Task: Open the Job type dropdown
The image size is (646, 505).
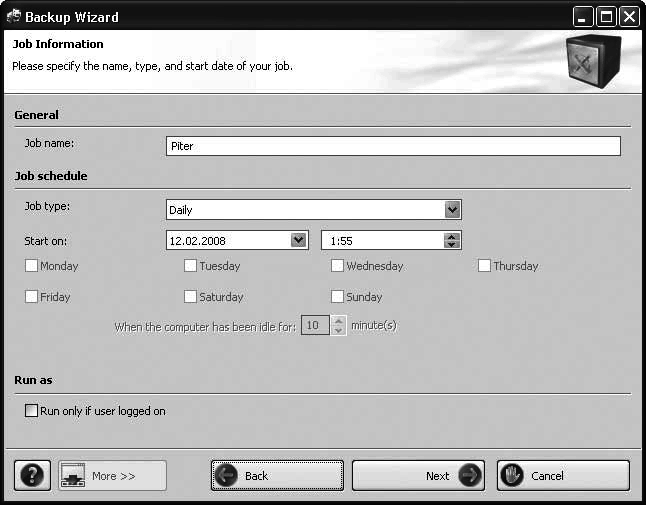Action: [452, 210]
